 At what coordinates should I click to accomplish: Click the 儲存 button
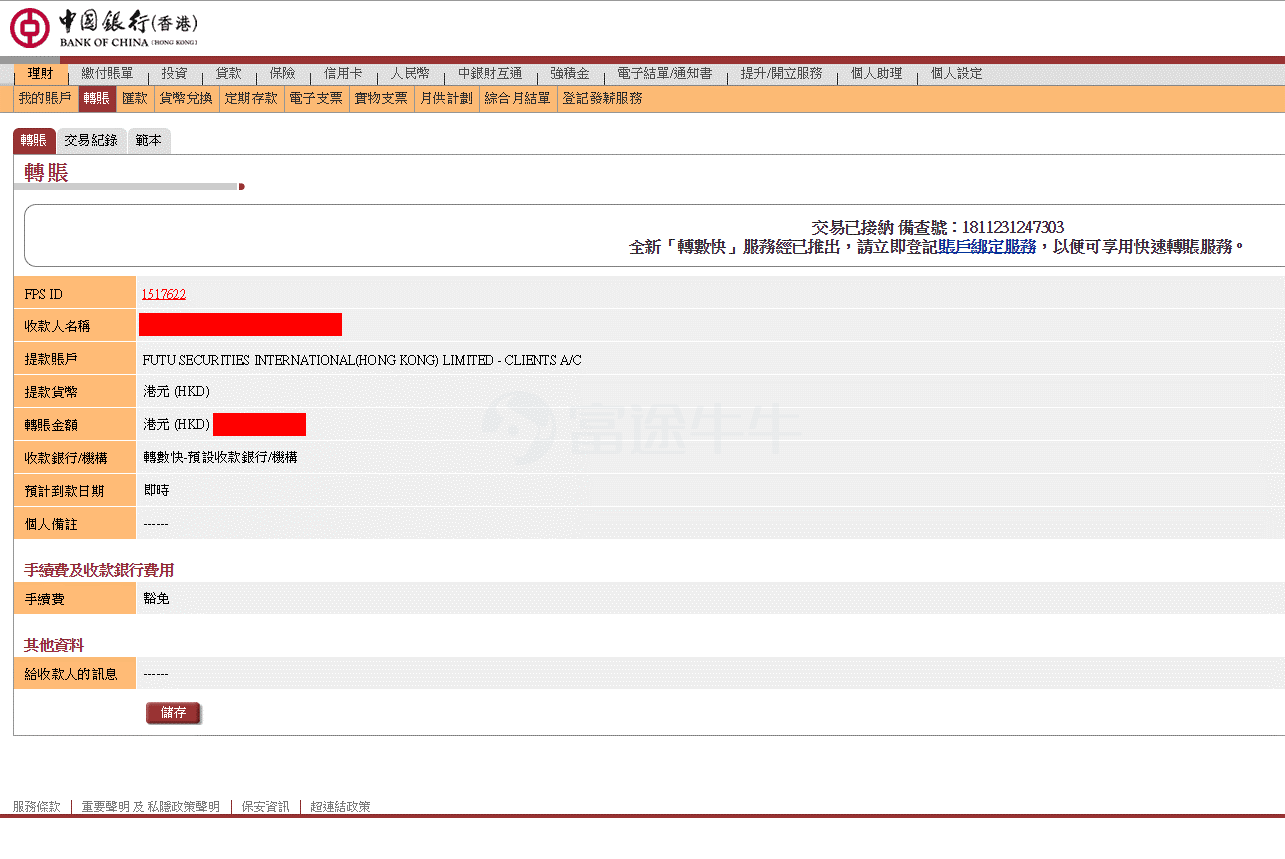(173, 713)
